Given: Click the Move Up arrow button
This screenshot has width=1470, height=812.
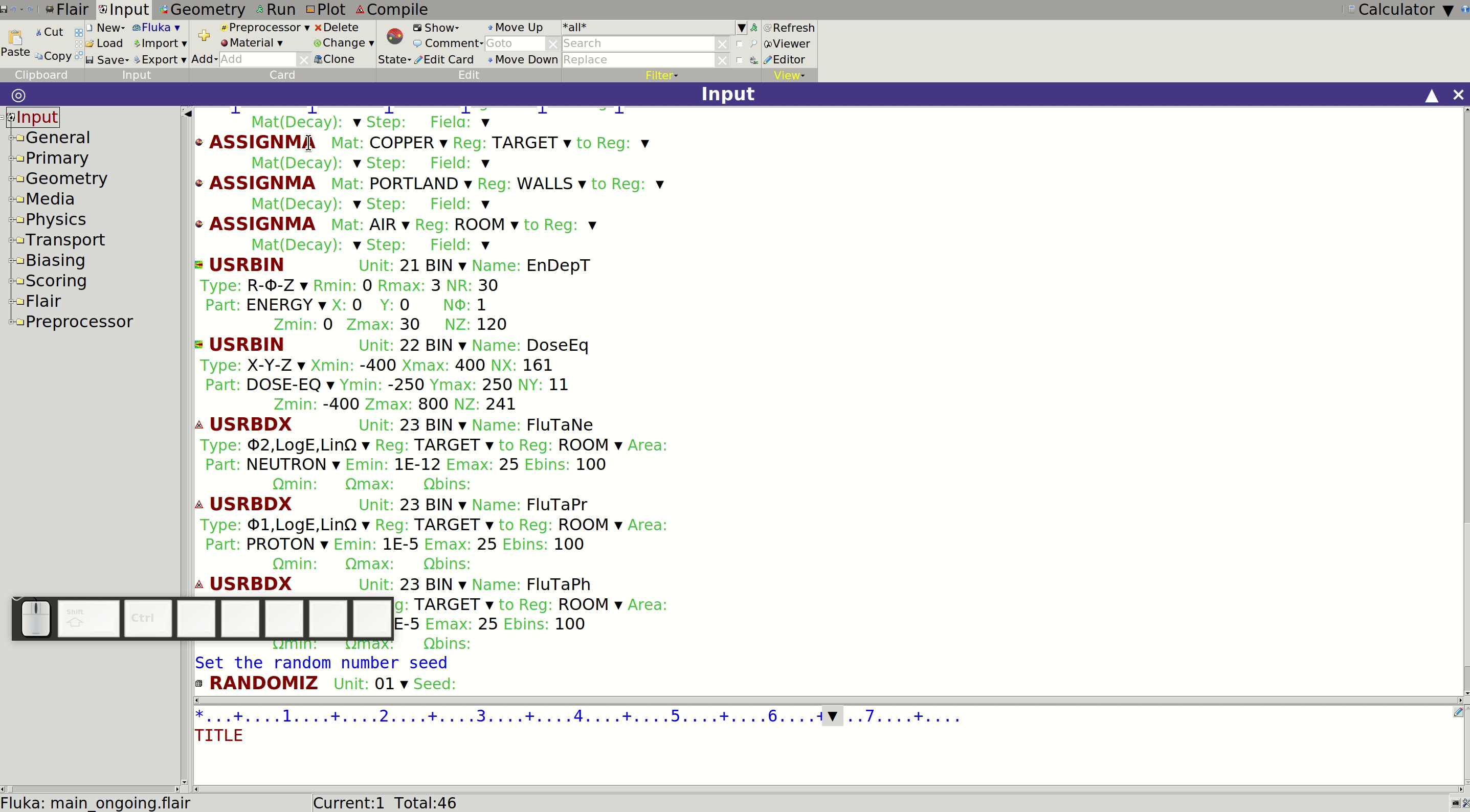Looking at the screenshot, I should [515, 28].
